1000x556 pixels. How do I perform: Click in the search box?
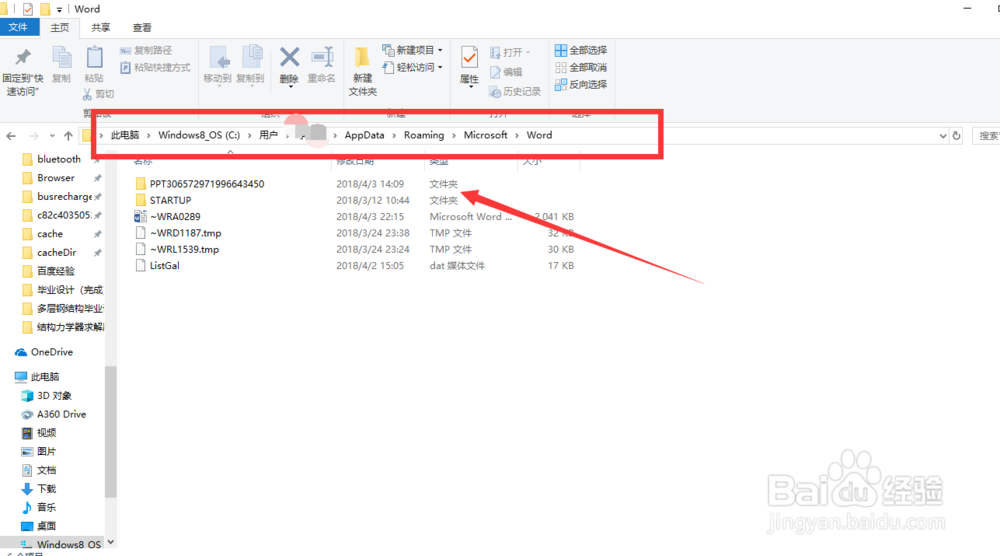coord(986,136)
